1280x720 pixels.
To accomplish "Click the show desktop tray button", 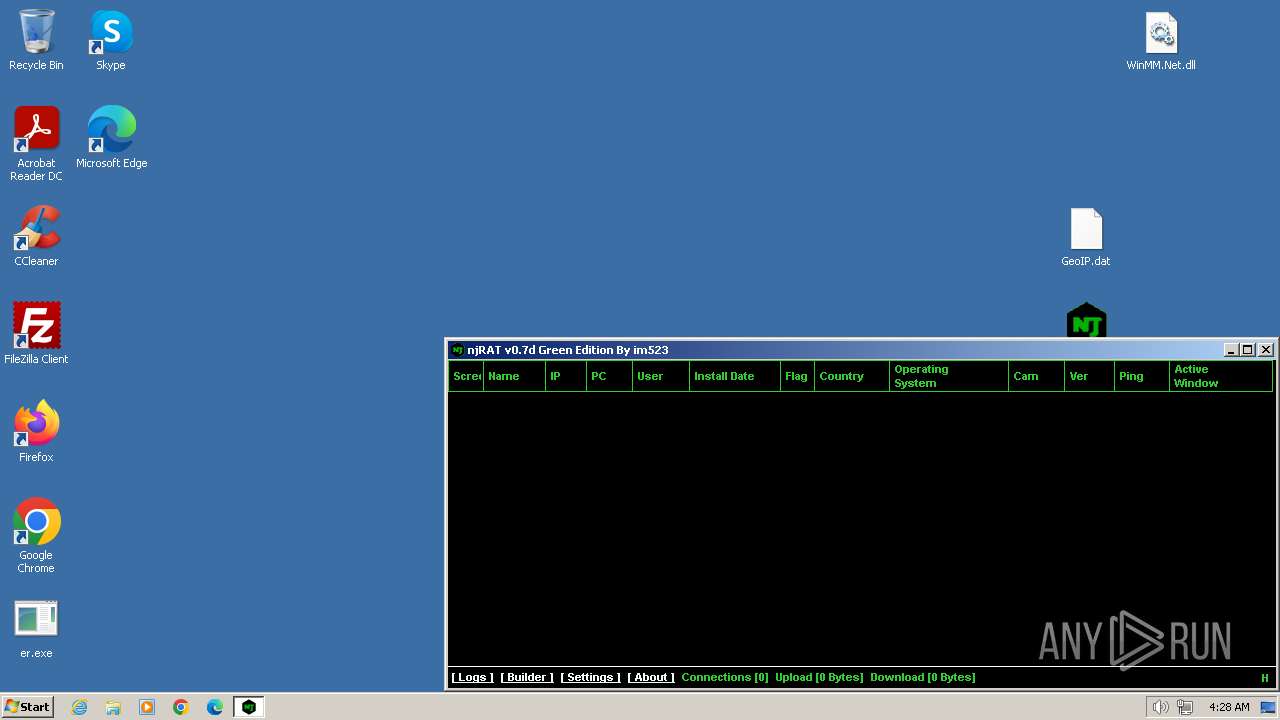I will point(1268,707).
